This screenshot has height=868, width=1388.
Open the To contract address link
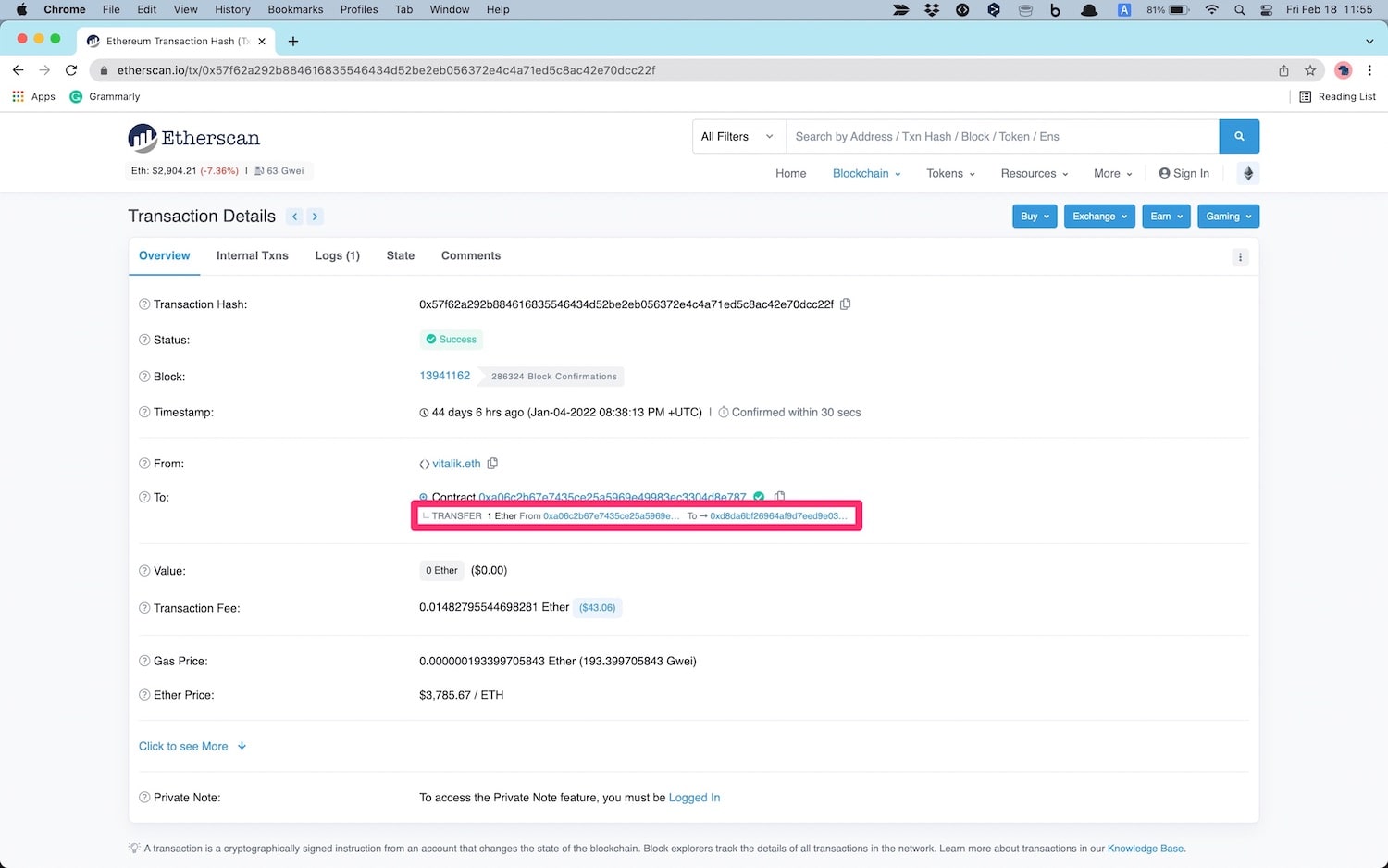pyautogui.click(x=612, y=497)
